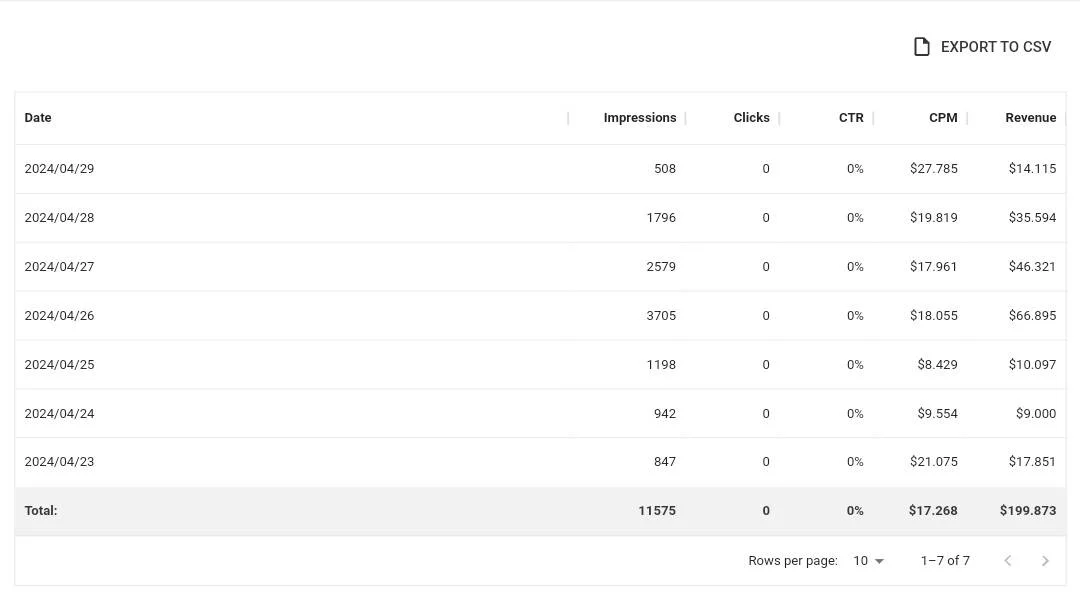Click the CPM value $17.961
Screen dimensions: 1080x605
(x=933, y=267)
